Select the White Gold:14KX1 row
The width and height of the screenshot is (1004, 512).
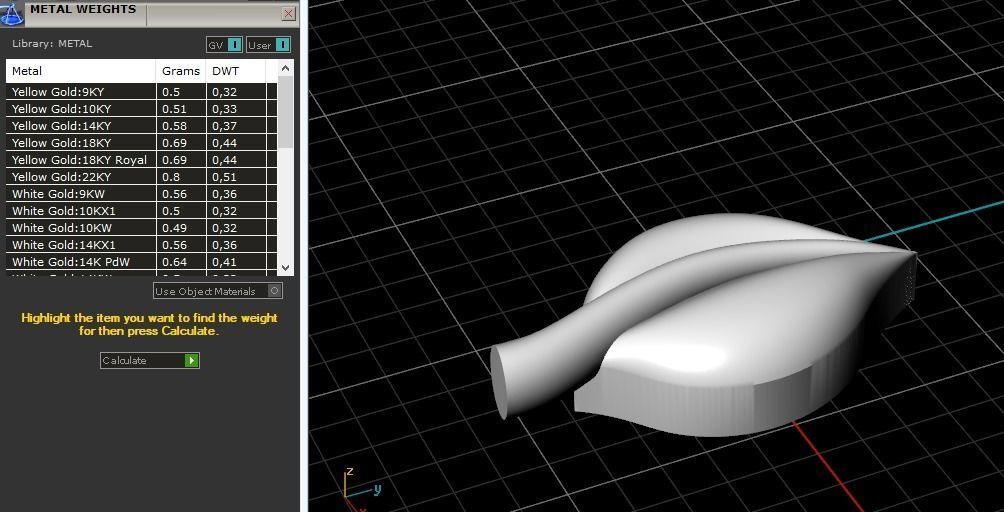[x=142, y=244]
